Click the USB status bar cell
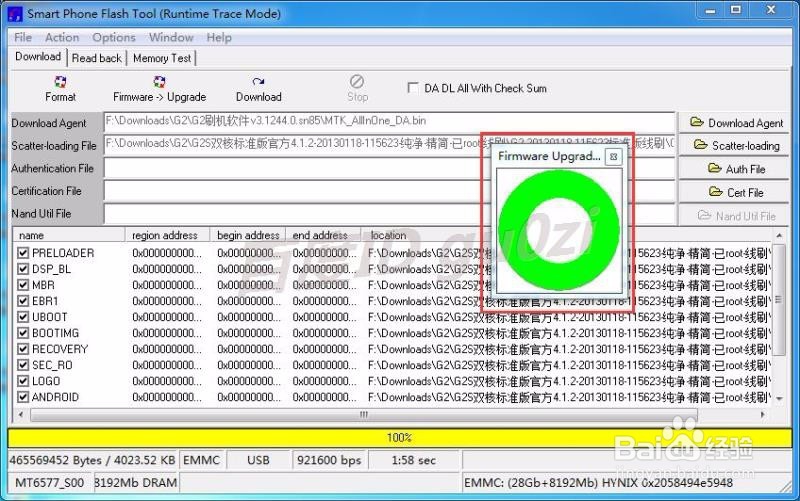The height and width of the screenshot is (501, 800). pyautogui.click(x=258, y=460)
